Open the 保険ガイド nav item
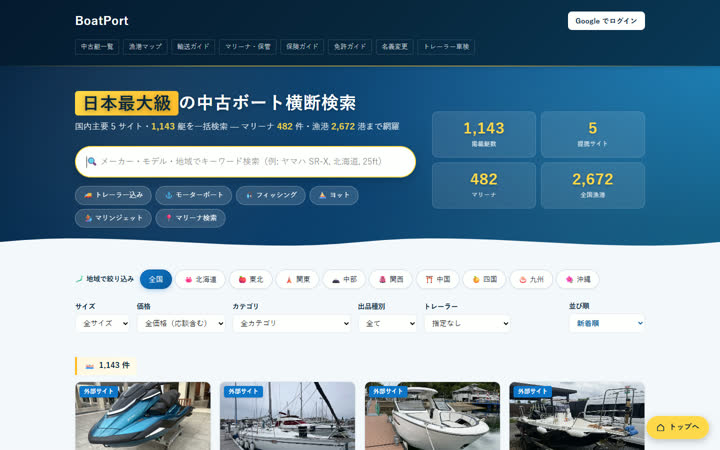720x450 pixels. pos(302,46)
